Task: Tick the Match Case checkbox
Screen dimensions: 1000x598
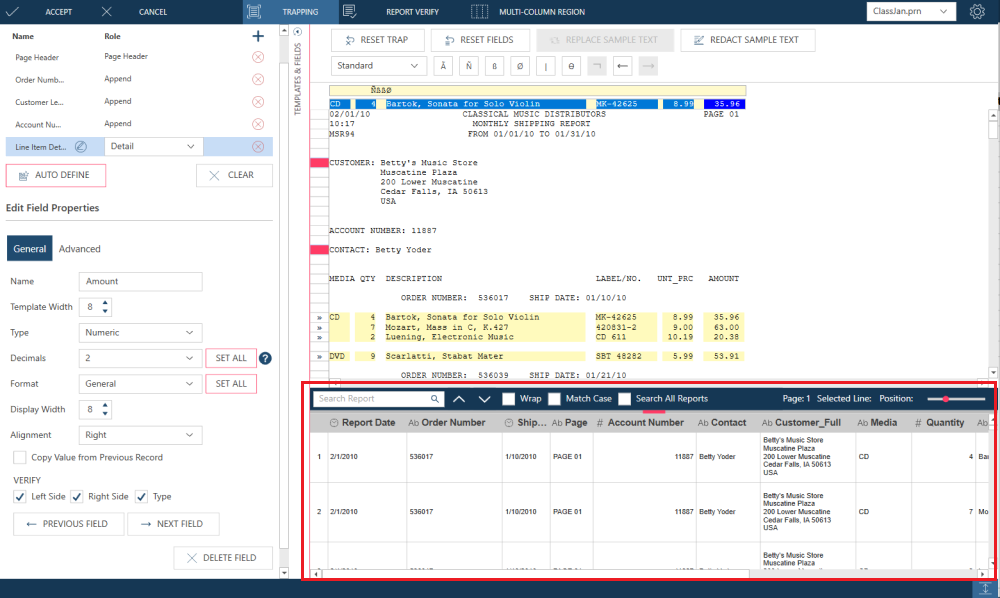Action: point(555,399)
